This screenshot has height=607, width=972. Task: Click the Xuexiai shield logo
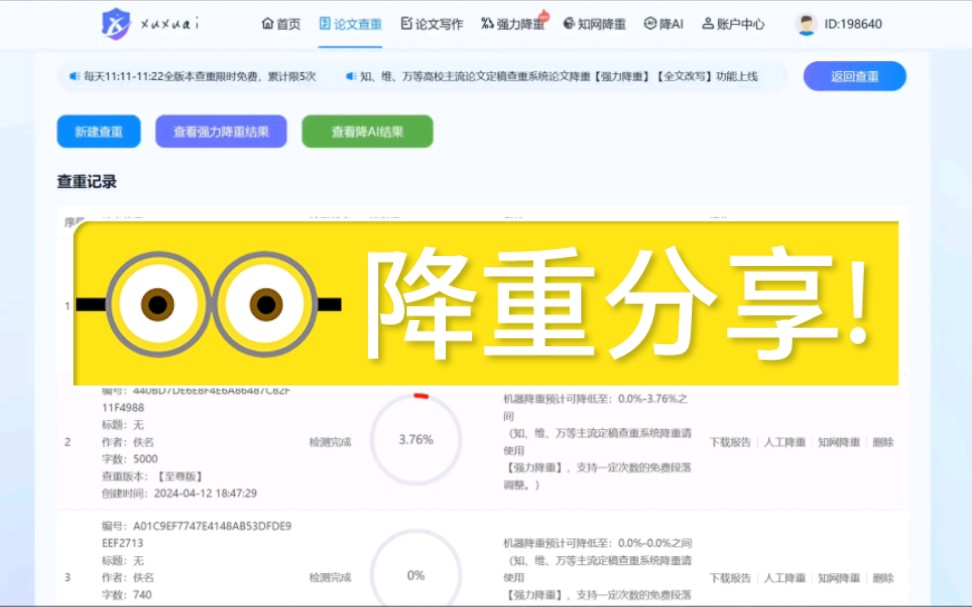116,24
